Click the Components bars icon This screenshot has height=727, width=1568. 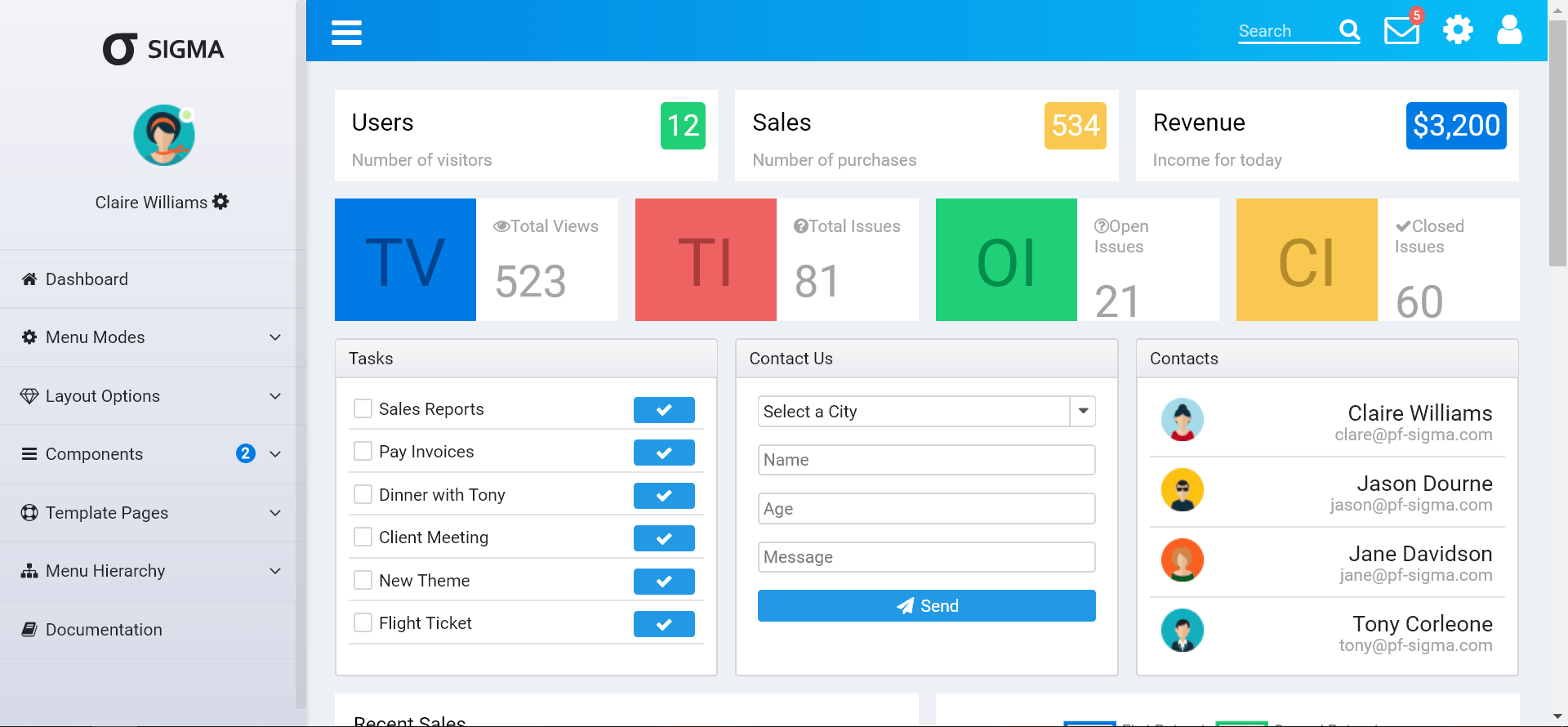point(29,454)
